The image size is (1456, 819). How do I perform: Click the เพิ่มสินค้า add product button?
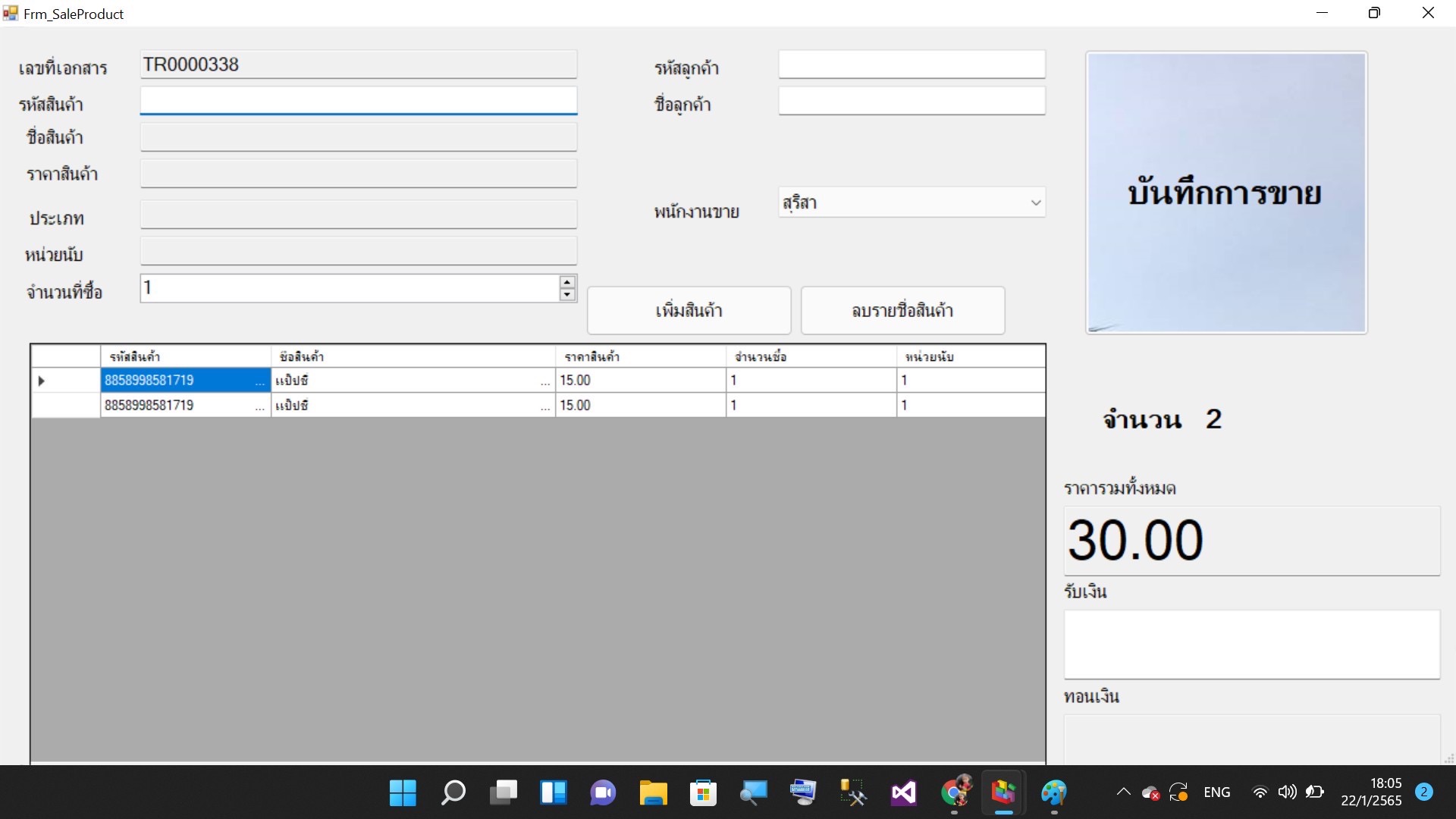(689, 310)
